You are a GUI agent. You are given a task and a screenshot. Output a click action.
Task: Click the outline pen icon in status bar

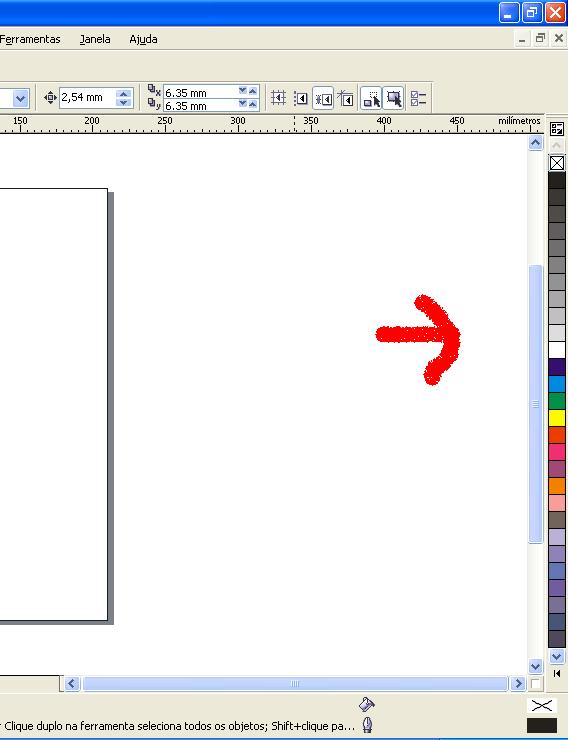tap(367, 724)
